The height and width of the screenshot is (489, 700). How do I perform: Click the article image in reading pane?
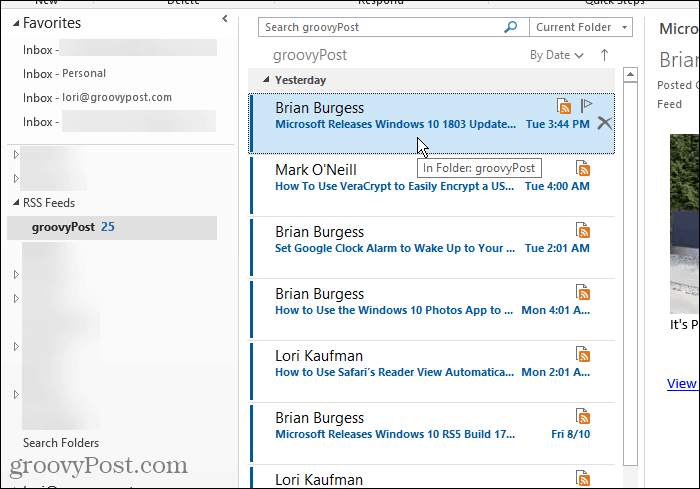[x=684, y=224]
